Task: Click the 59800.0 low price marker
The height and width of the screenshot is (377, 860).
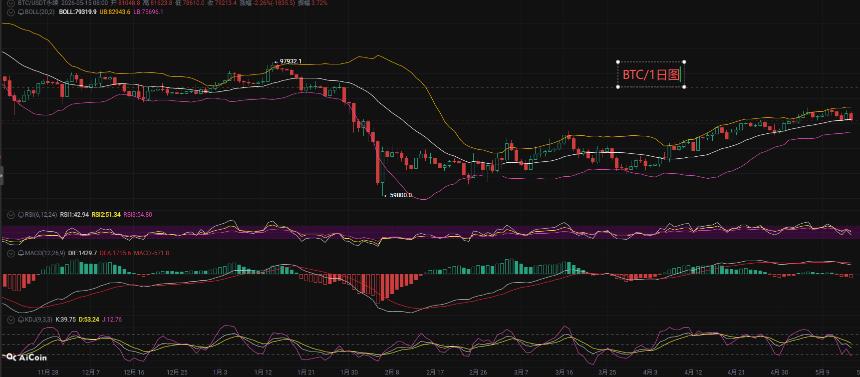Action: pyautogui.click(x=400, y=195)
